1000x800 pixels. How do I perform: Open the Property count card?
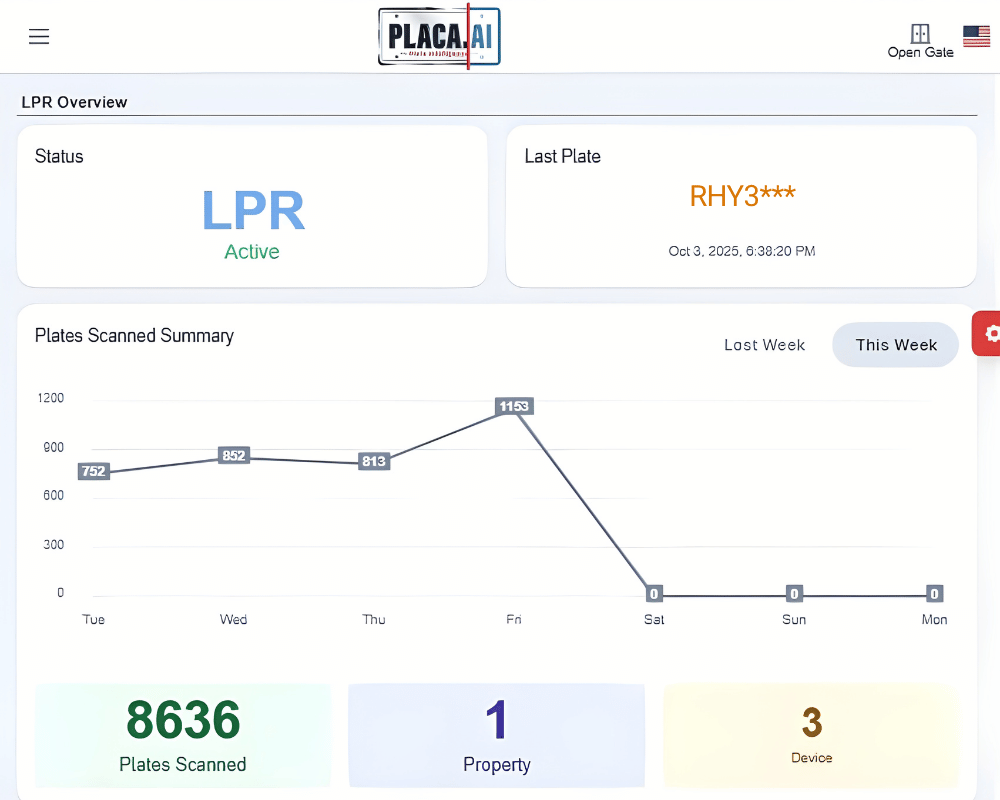pyautogui.click(x=496, y=735)
